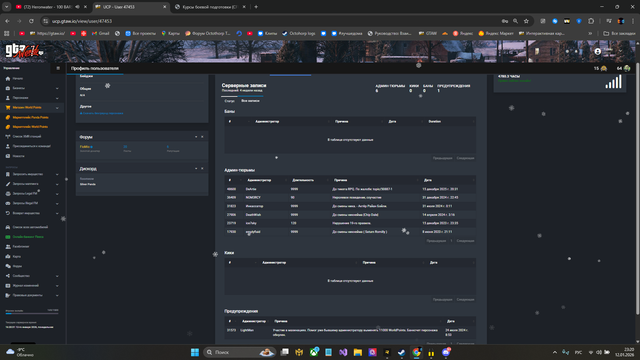Open the Octothorp logs bookmark

point(299,33)
